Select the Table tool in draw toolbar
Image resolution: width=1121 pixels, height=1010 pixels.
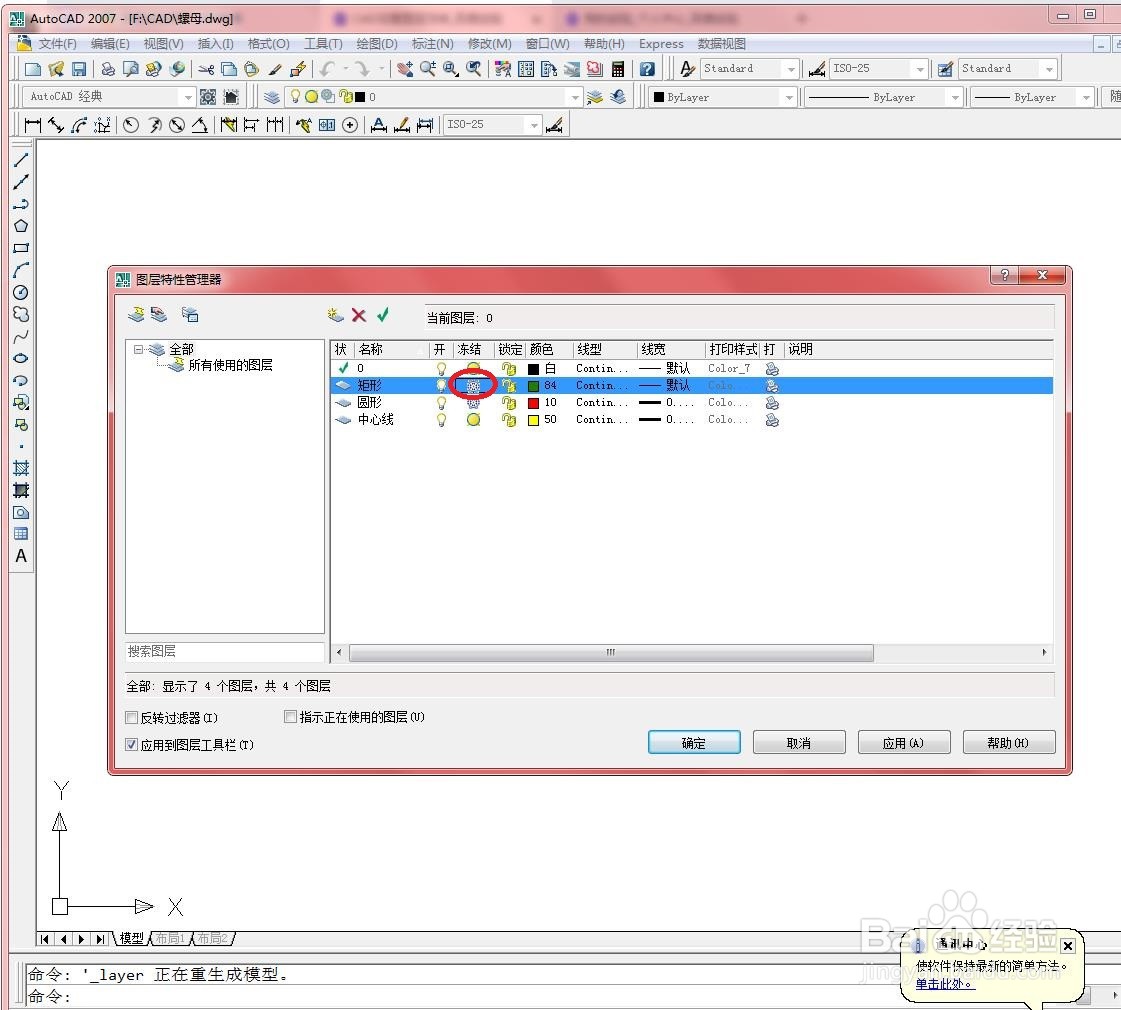click(21, 534)
